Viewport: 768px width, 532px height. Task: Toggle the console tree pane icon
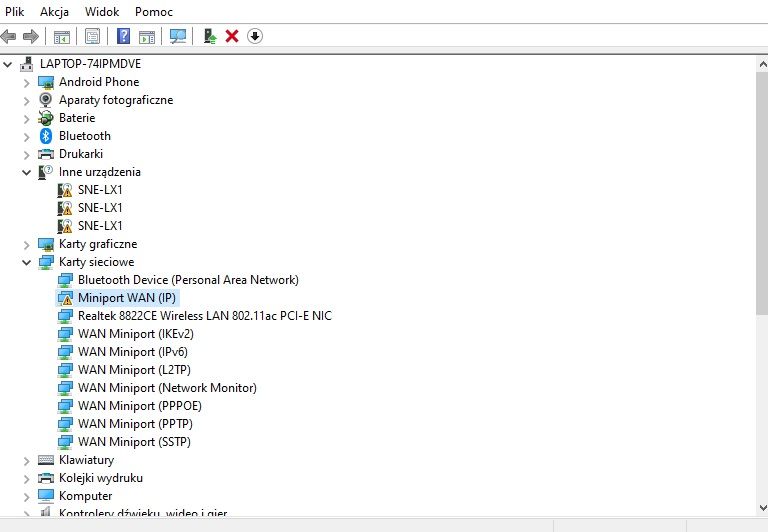coord(62,37)
